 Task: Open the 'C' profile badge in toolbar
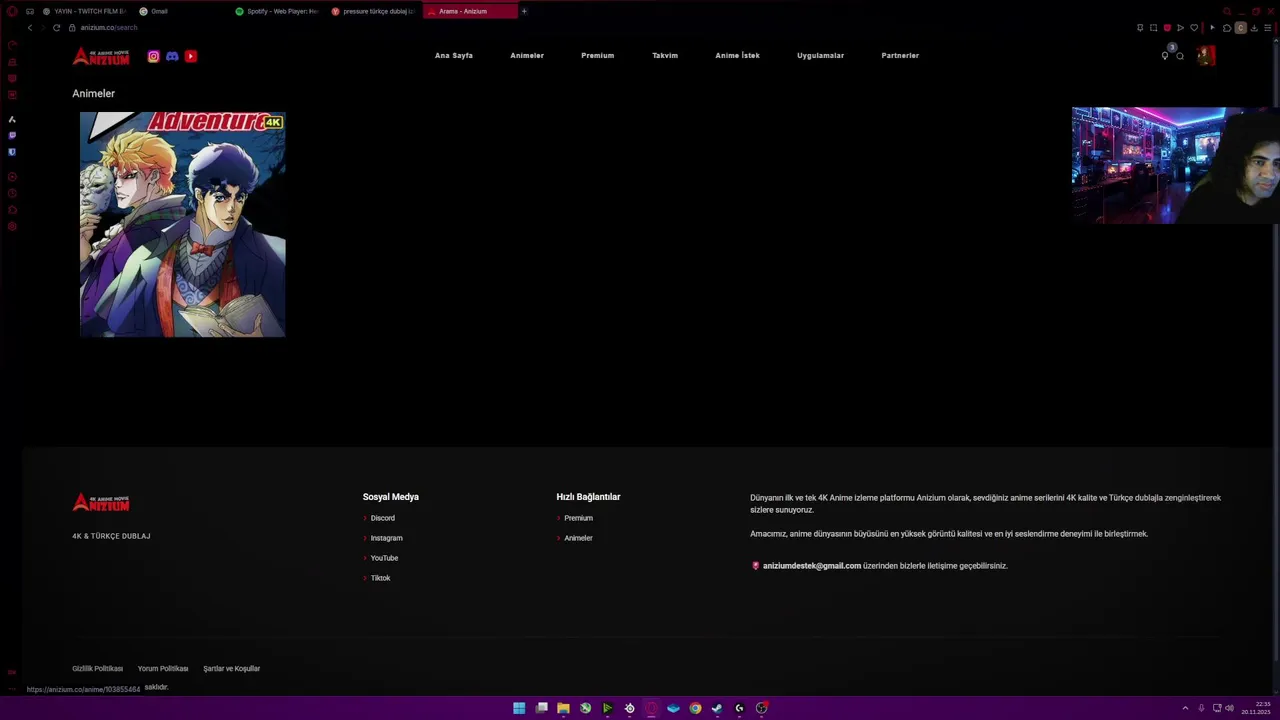(1241, 28)
